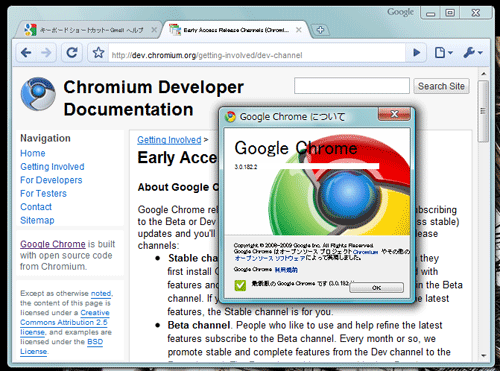Image resolution: width=500 pixels, height=371 pixels.
Task: Open the Sitemap link
Action: point(37,220)
